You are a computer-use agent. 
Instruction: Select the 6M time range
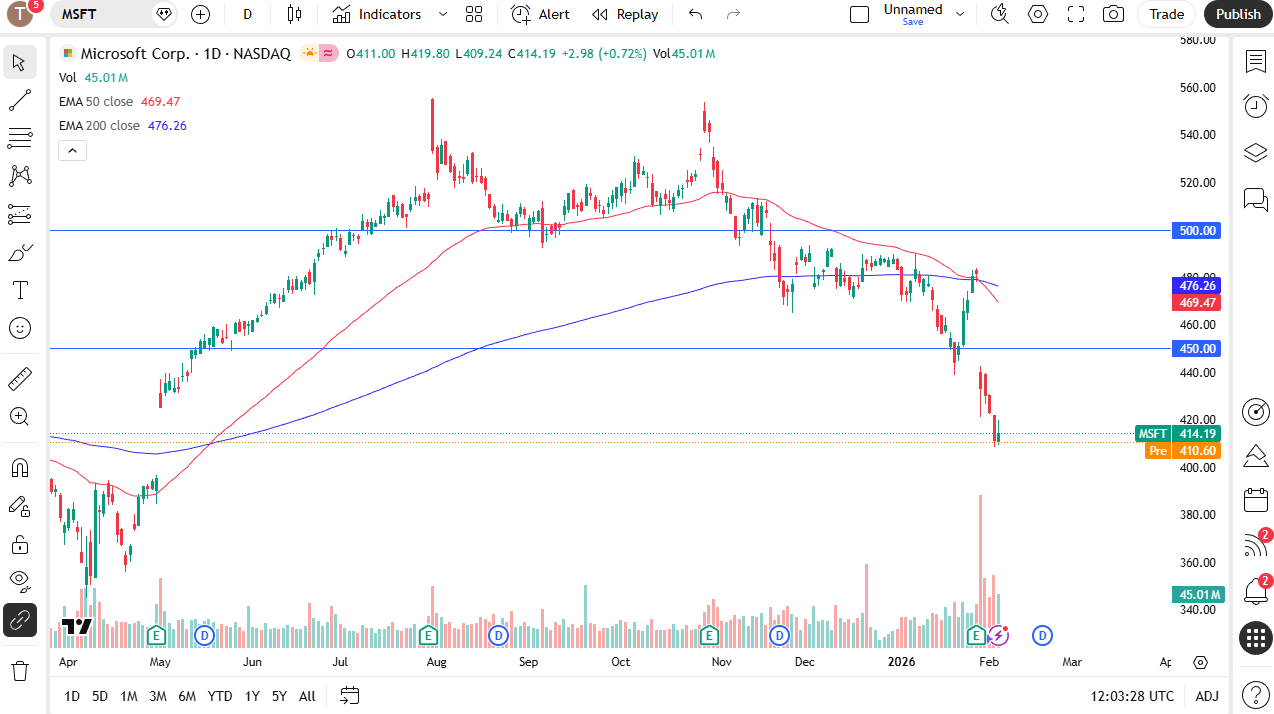187,696
